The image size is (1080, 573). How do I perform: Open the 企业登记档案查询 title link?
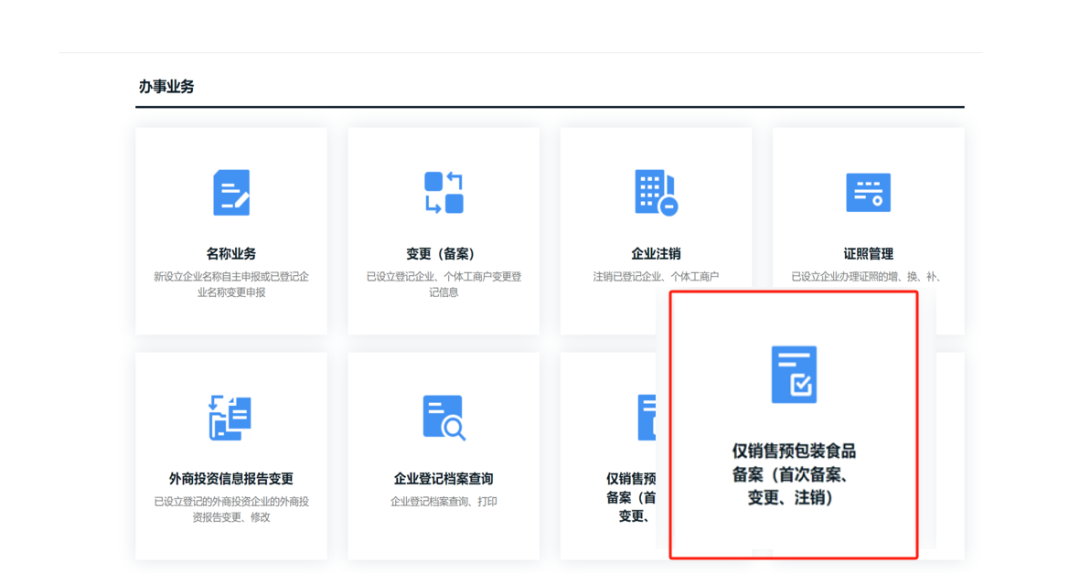pyautogui.click(x=443, y=479)
